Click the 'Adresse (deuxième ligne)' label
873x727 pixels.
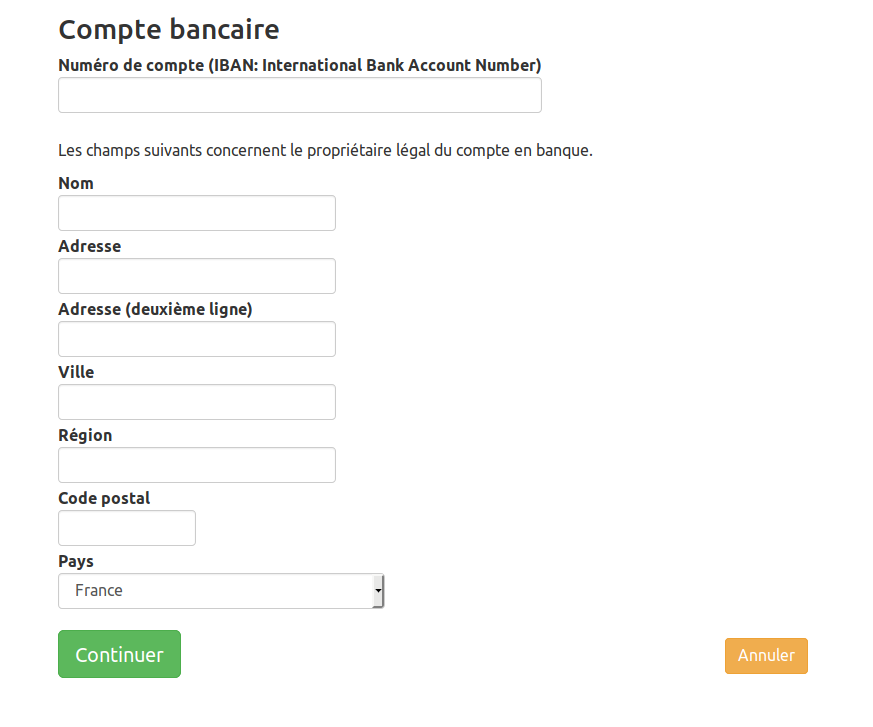pos(155,309)
